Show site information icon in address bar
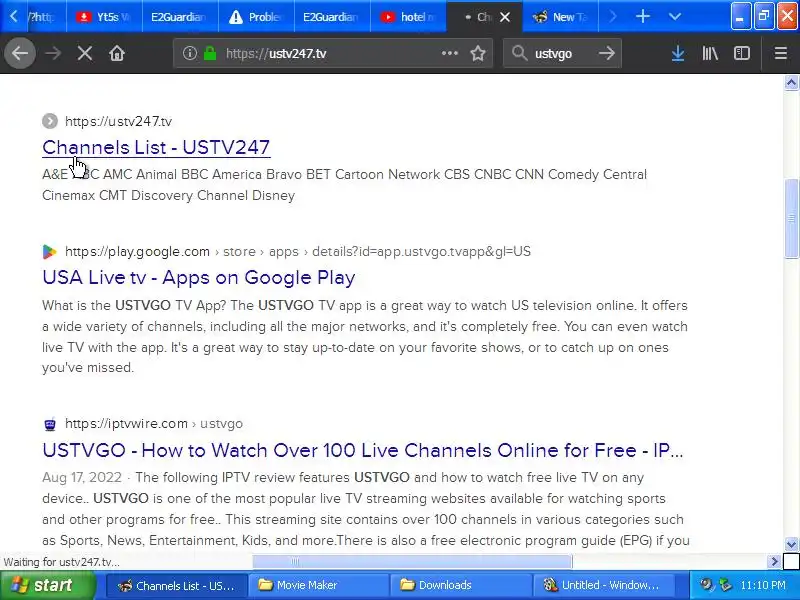Screen dimensions: 800x600 coord(189,53)
